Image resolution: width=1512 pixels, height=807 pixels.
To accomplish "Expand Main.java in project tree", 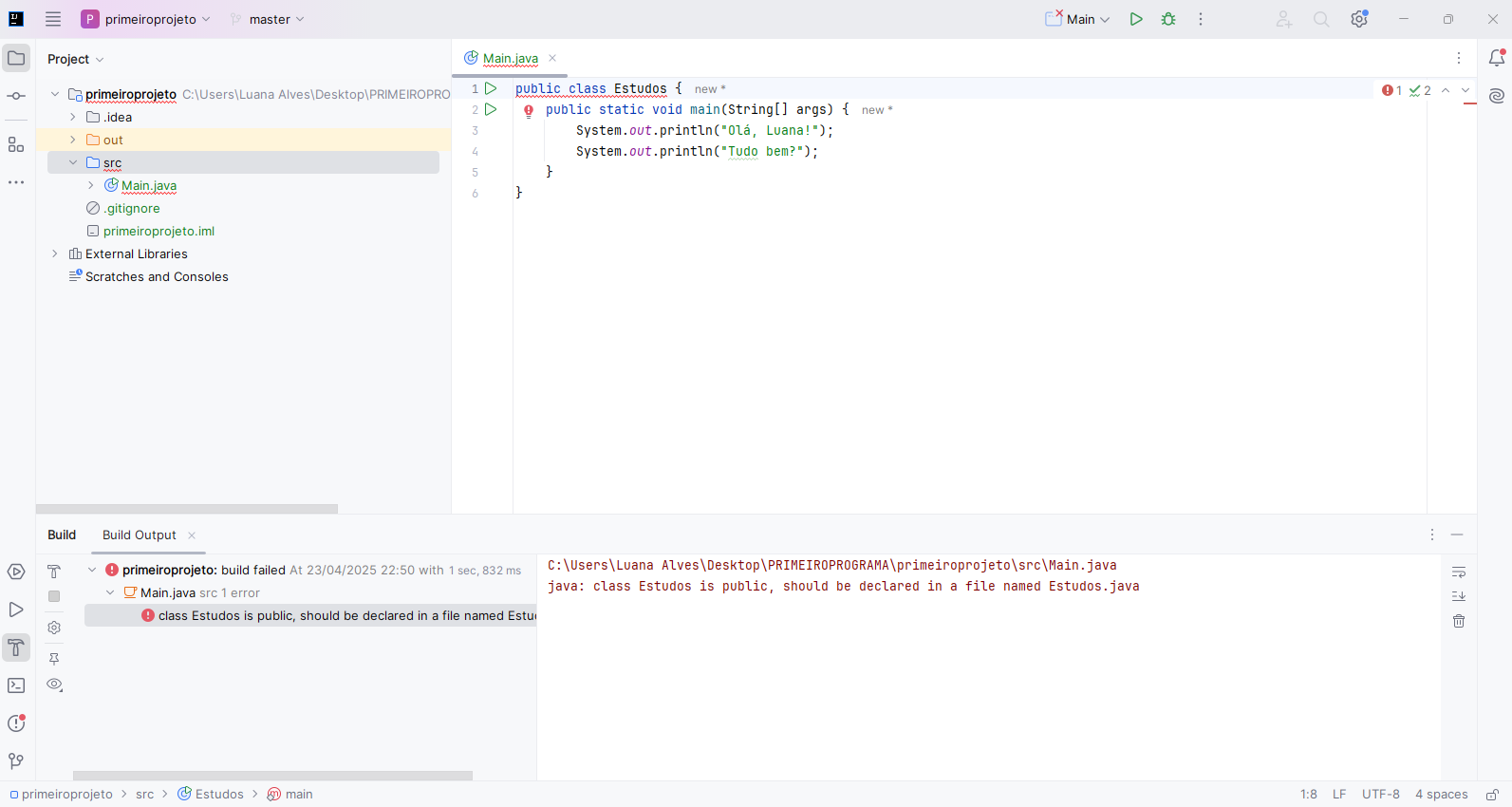I will 91,185.
